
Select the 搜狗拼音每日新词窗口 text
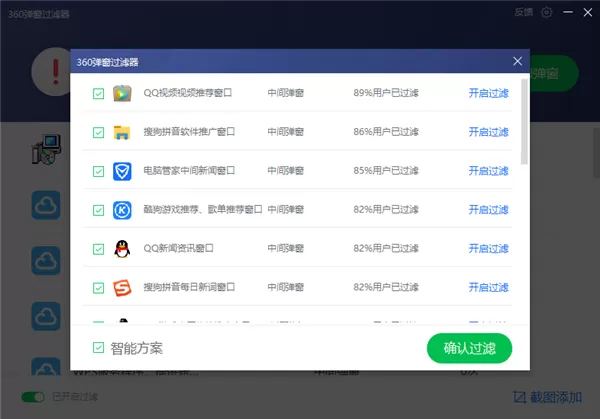[189, 287]
